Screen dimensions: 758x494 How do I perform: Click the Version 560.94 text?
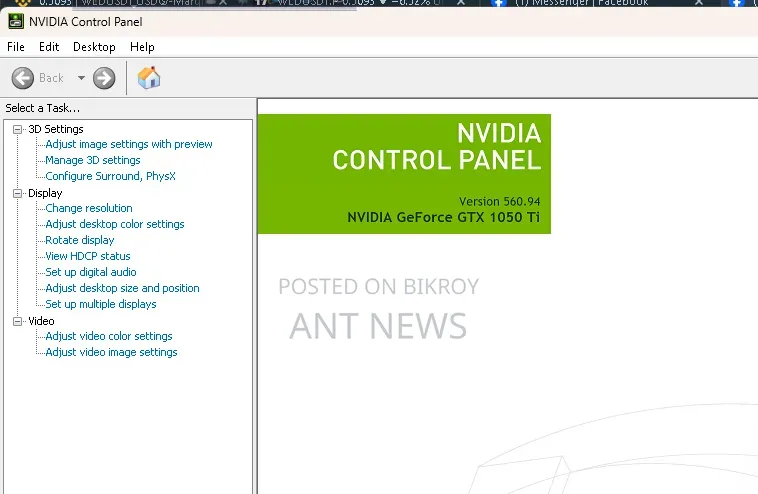(499, 201)
